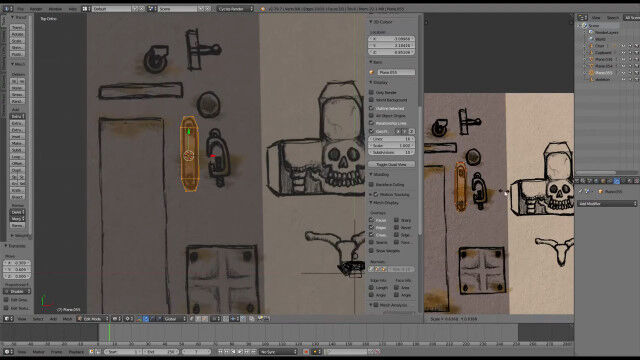Open the 3D view Mesh menu
The width and height of the screenshot is (640, 360).
pos(67,319)
